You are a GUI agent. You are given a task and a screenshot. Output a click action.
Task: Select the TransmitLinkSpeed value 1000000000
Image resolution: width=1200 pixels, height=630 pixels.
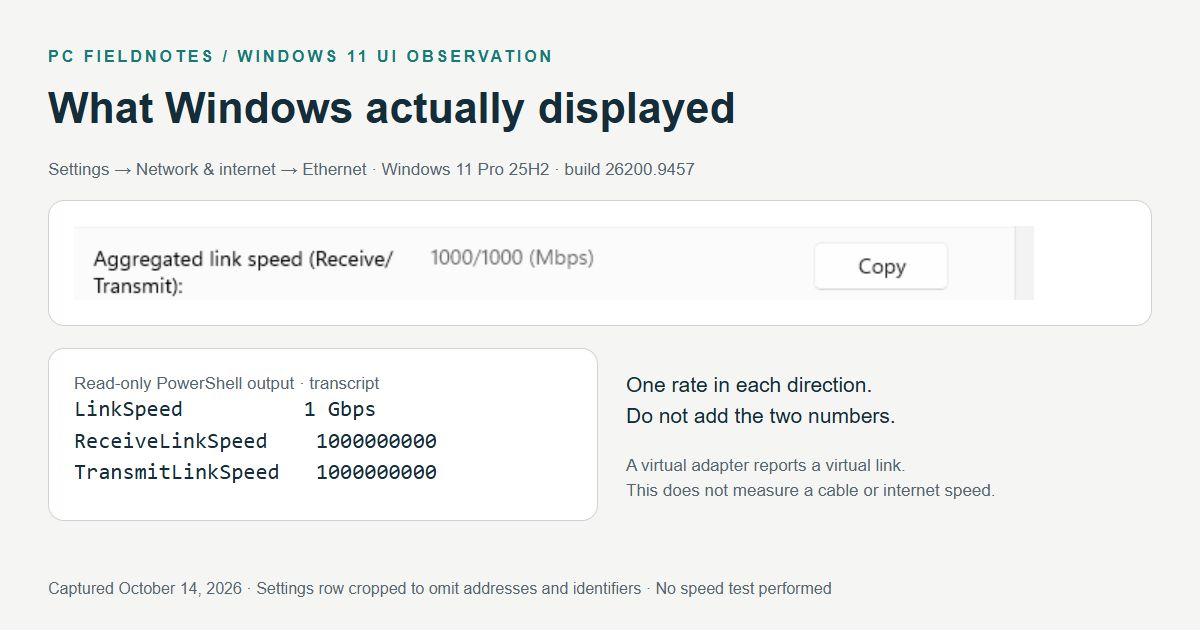376,472
